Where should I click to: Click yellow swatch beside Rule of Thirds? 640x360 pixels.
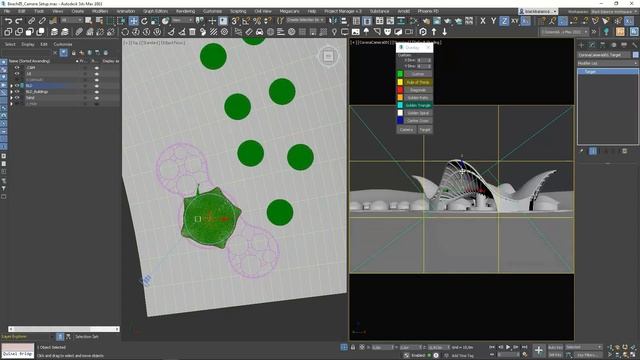pyautogui.click(x=400, y=82)
